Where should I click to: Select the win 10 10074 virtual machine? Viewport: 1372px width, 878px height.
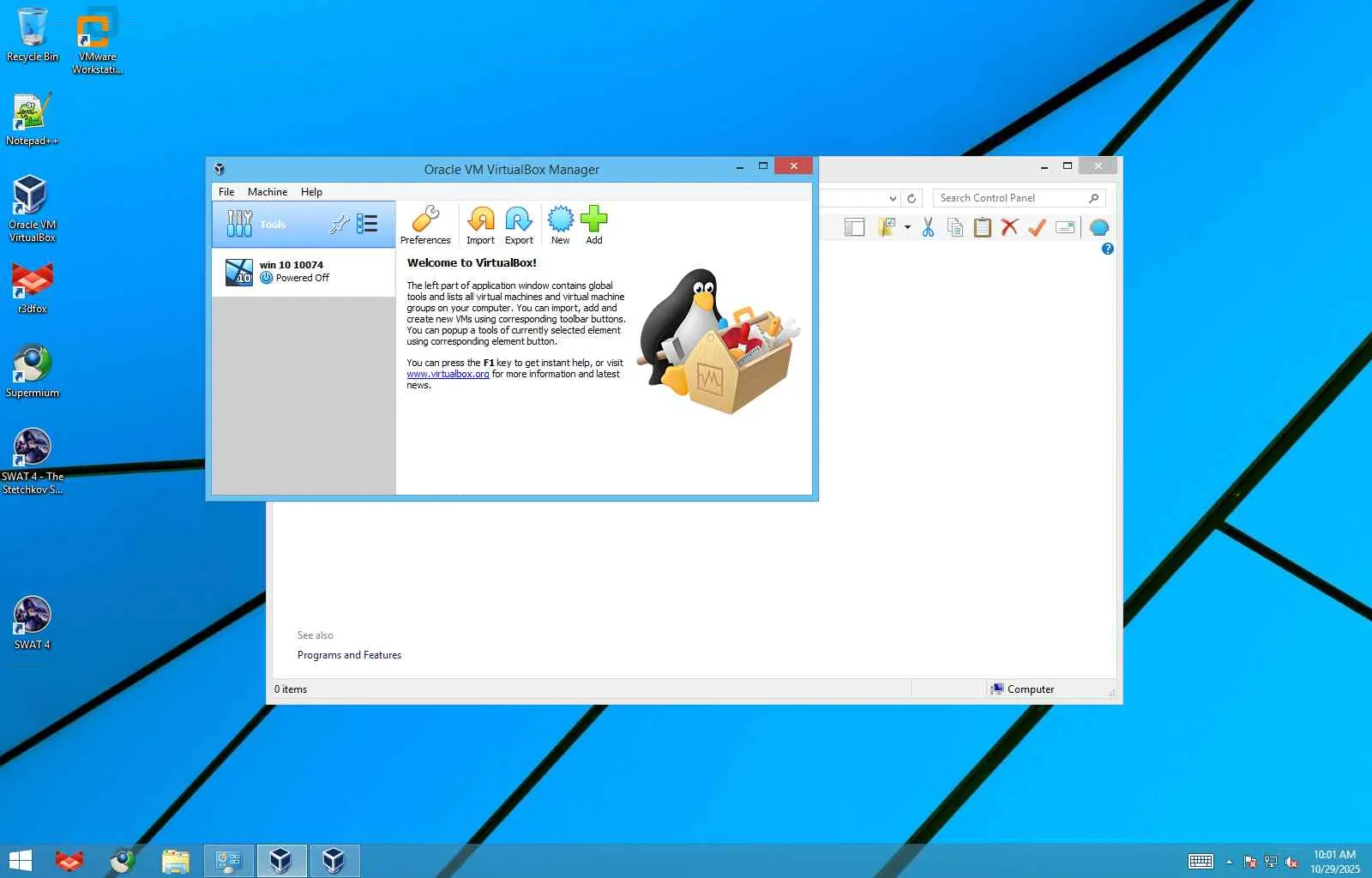304,272
